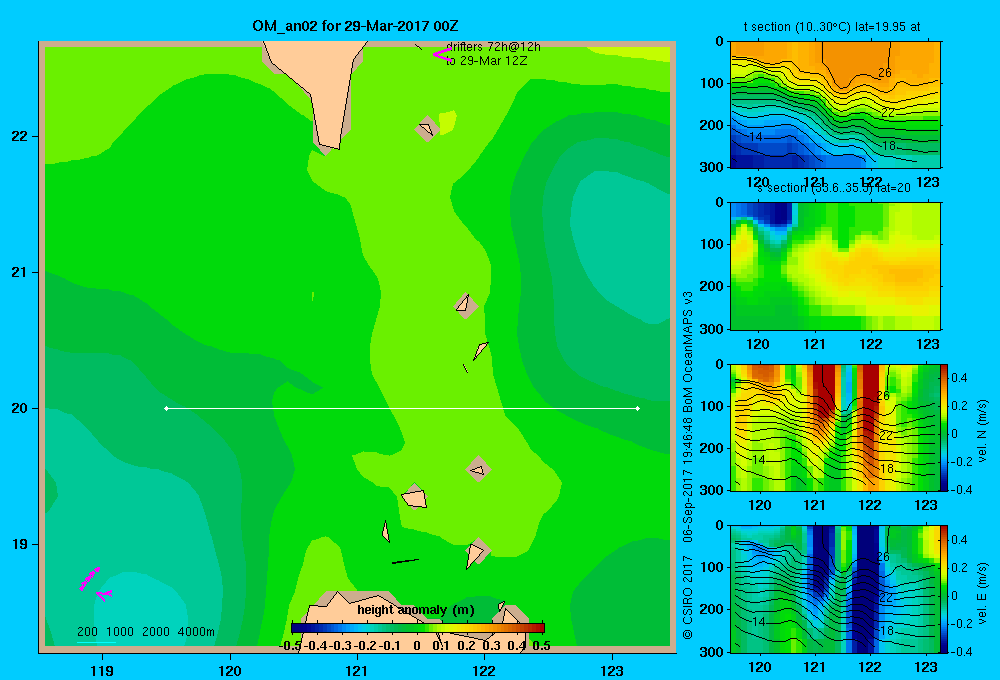Click the vel. E color scale bar
Image resolution: width=1000 pixels, height=680 pixels.
[x=944, y=588]
